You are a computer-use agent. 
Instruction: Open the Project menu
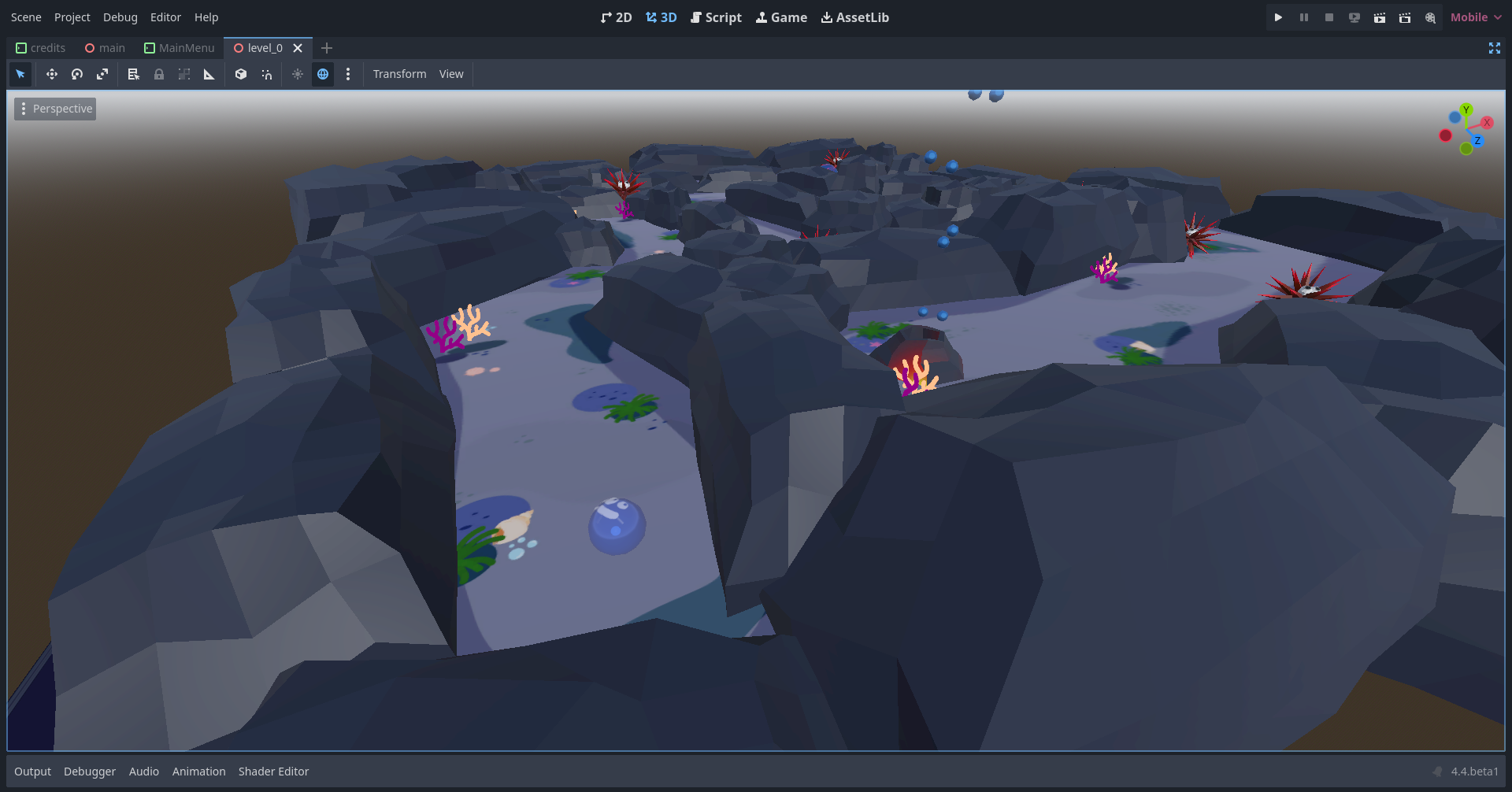coord(72,17)
